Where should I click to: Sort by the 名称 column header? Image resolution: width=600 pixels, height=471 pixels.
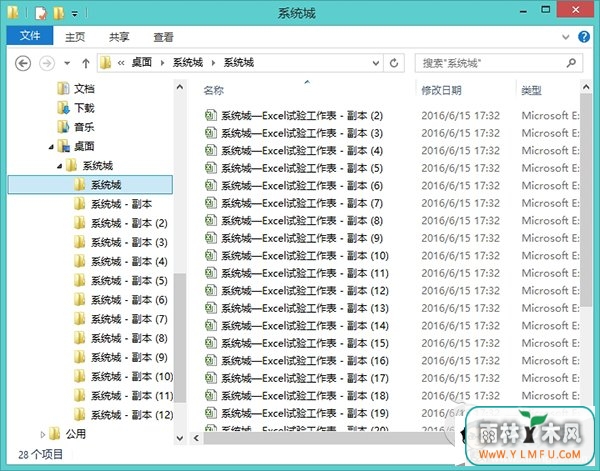point(214,90)
